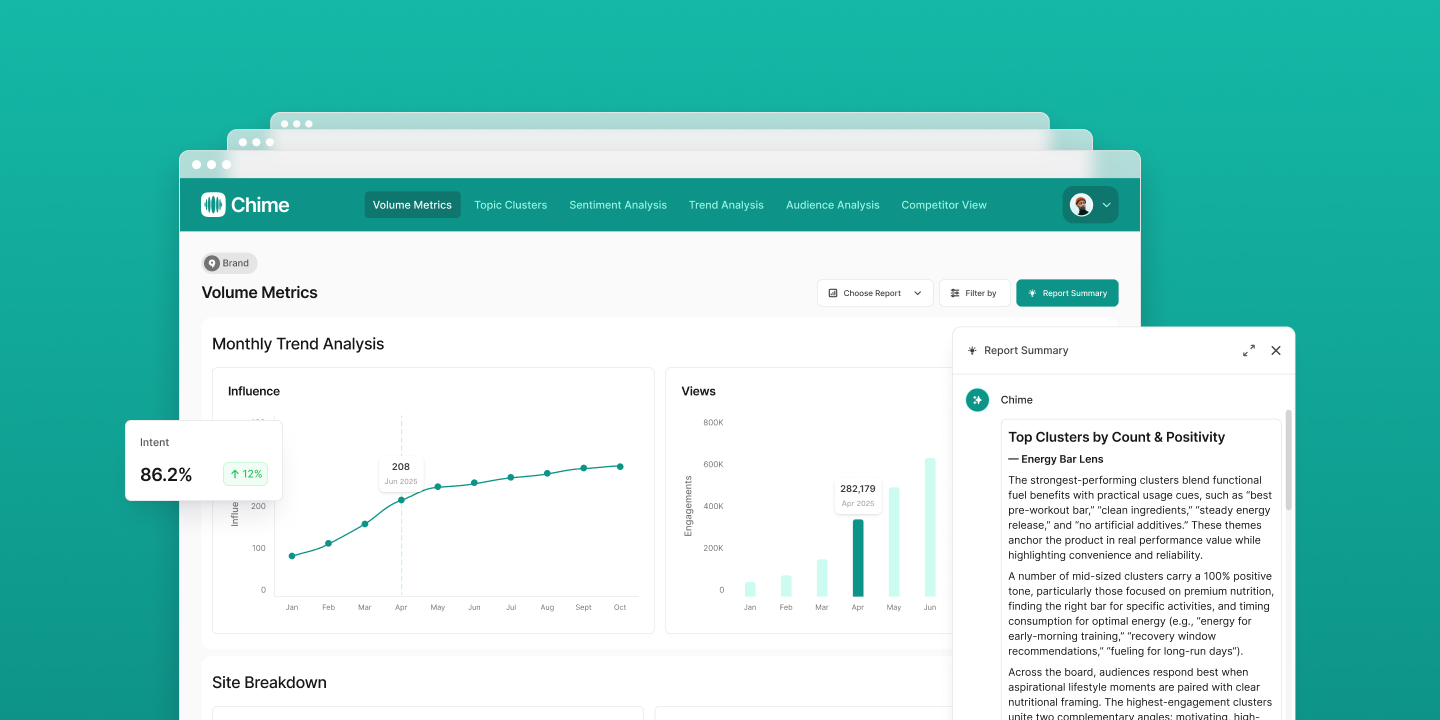Click the Chime logo icon
This screenshot has width=1440, height=720.
(214, 204)
